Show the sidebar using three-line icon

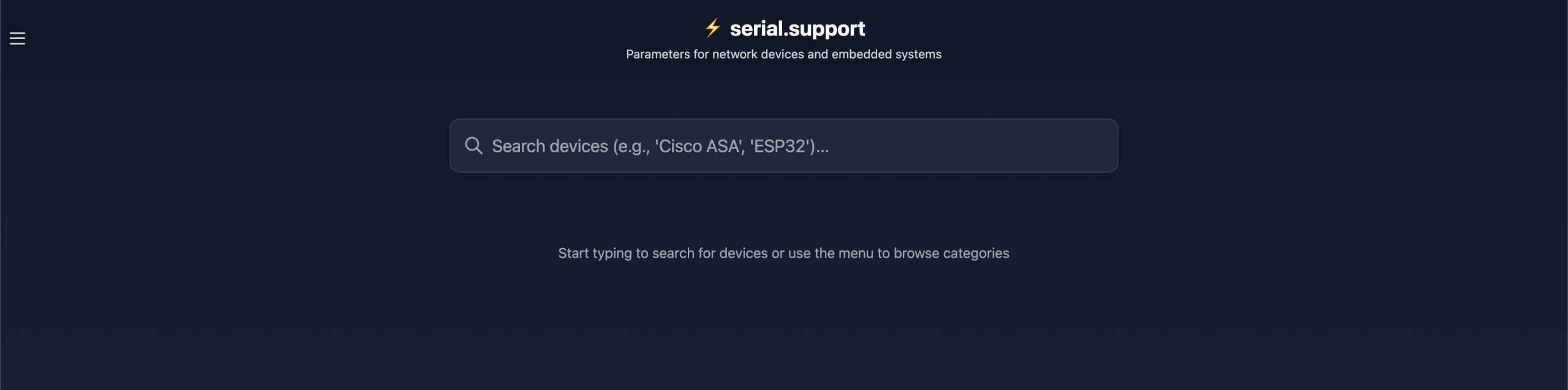(17, 39)
